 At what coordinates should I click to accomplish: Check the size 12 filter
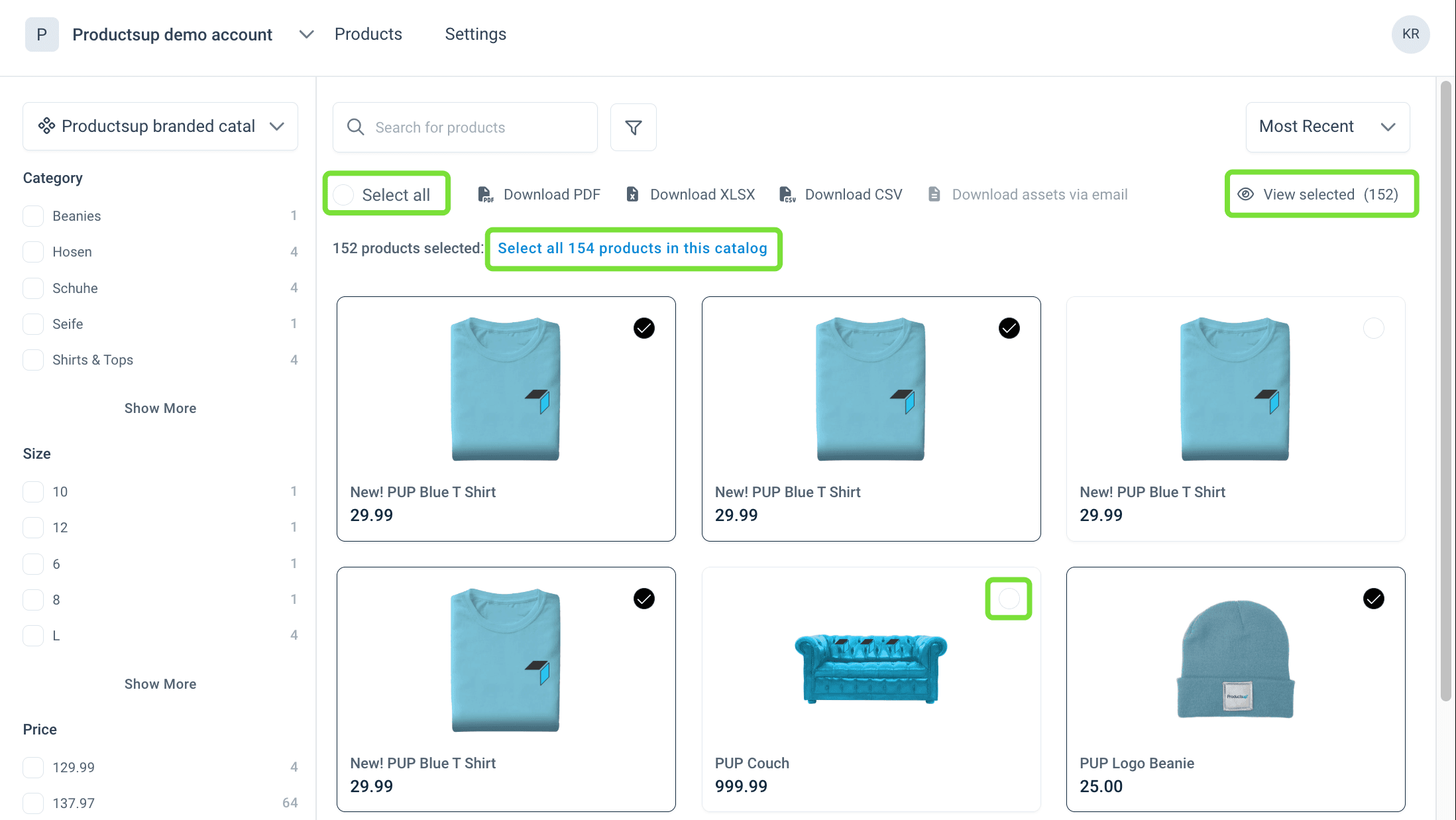click(x=33, y=528)
